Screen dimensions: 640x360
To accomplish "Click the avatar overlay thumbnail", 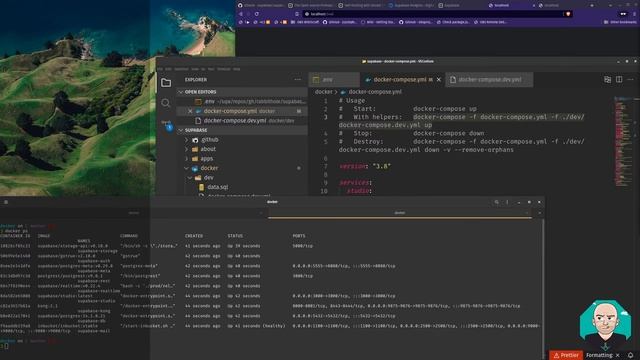I will tap(606, 324).
